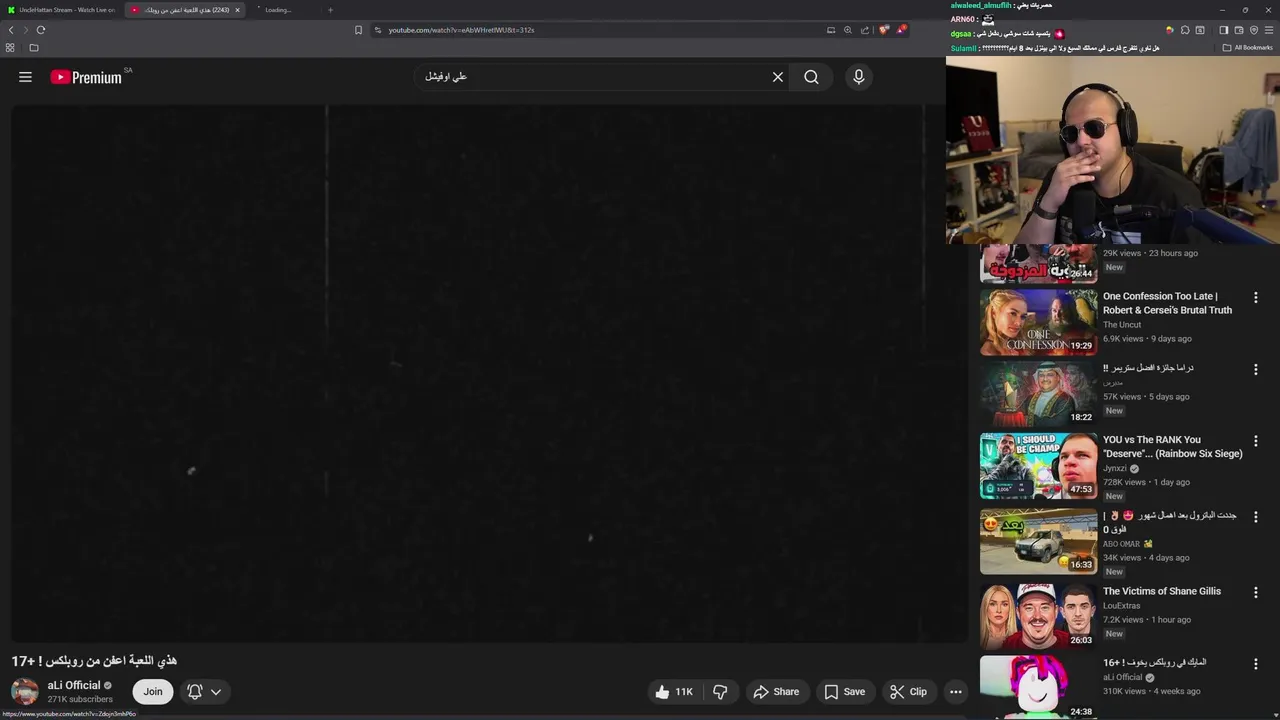This screenshot has width=1280, height=720.
Task: Click the YouTube Premium logo
Action: click(88, 77)
